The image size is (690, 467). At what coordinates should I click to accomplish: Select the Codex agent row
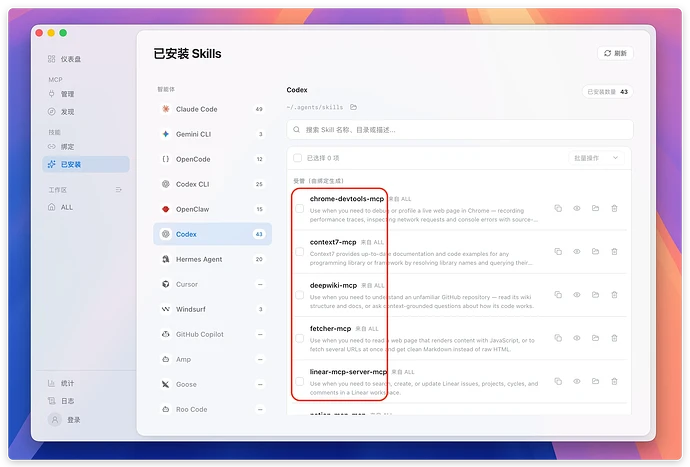click(x=213, y=234)
